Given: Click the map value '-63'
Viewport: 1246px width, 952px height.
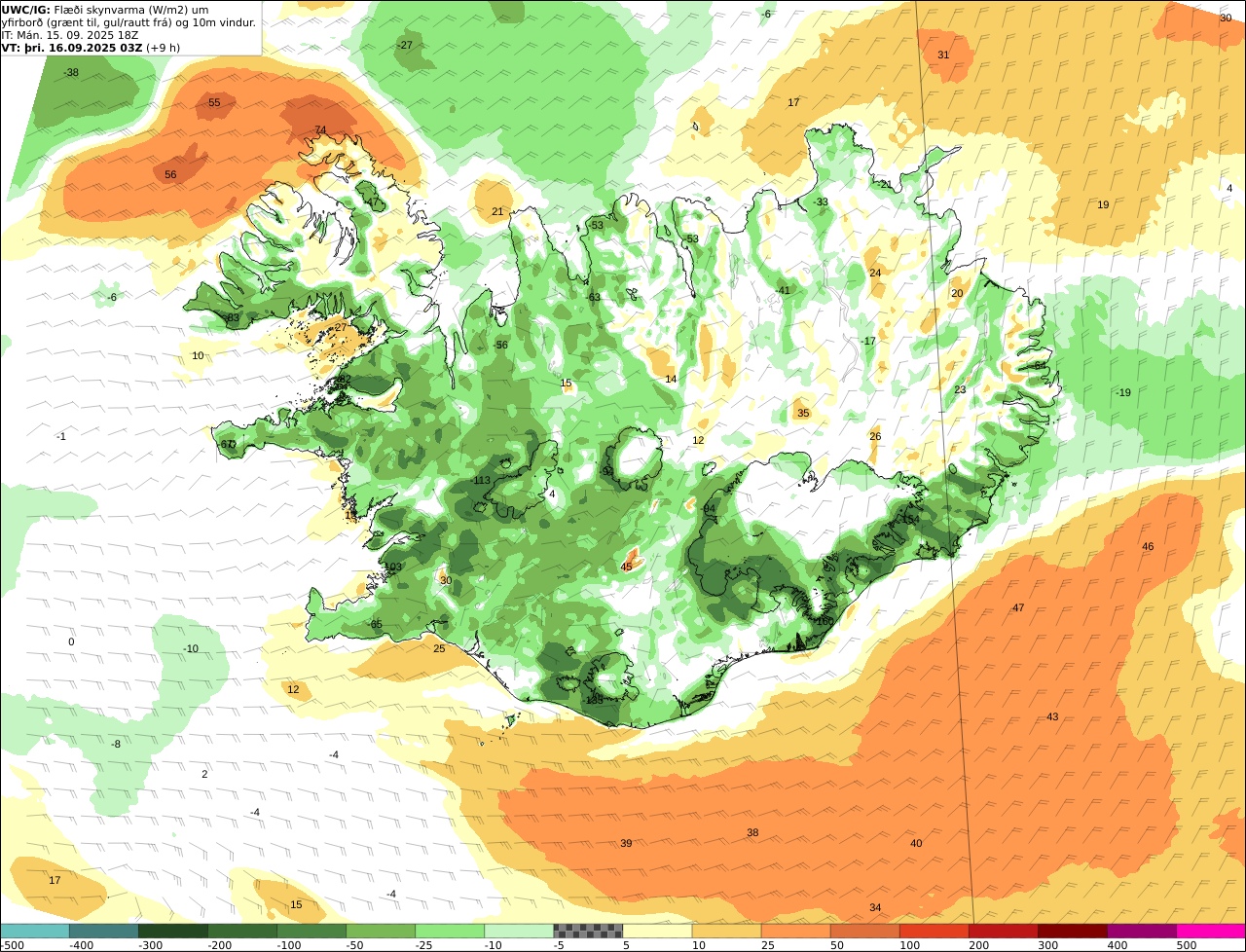Looking at the screenshot, I should (x=593, y=298).
